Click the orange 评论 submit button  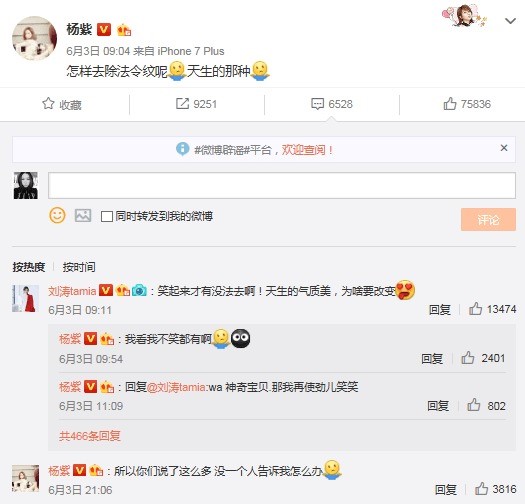[488, 219]
